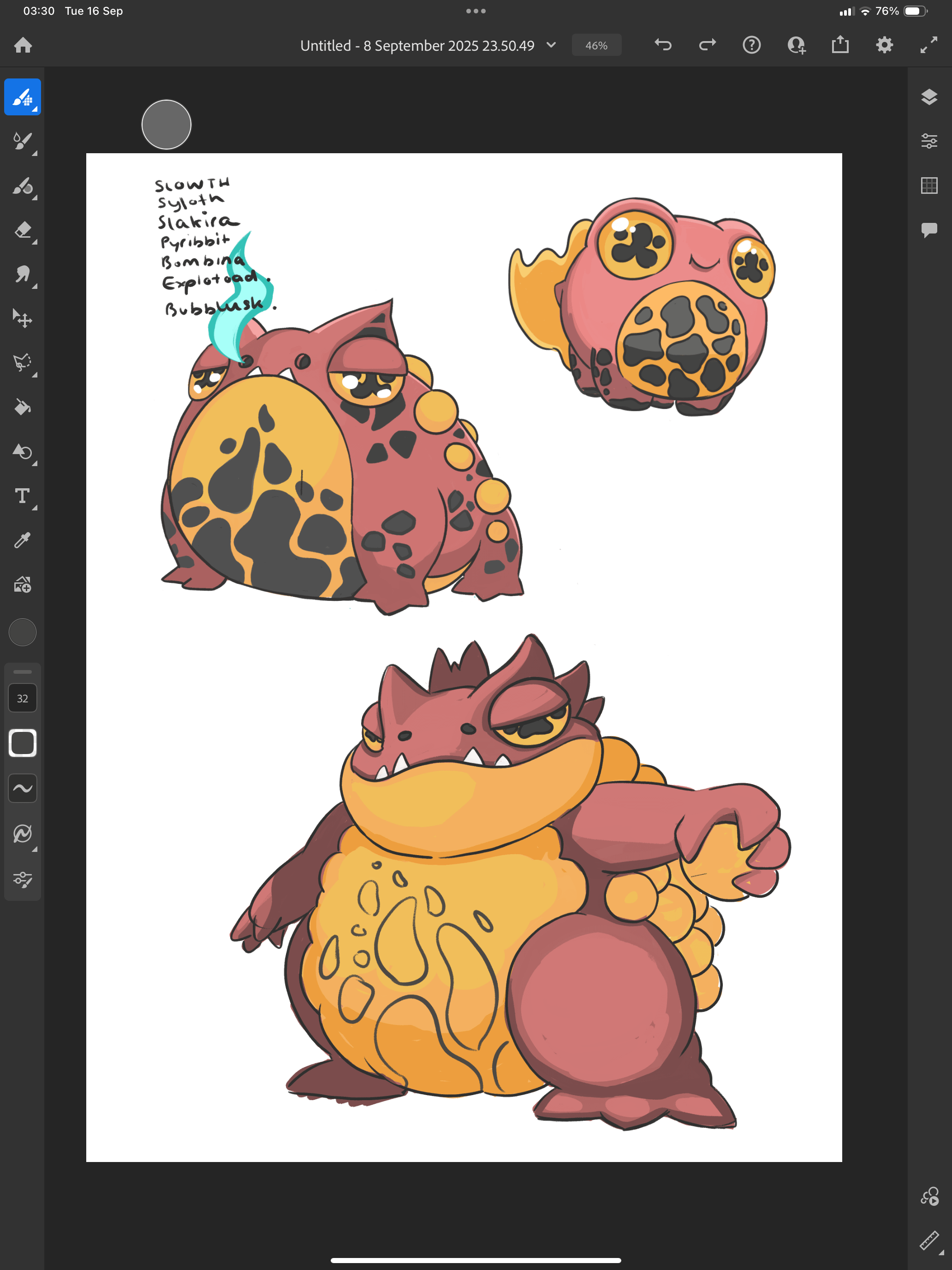952x1270 pixels.
Task: Undo the last stroke
Action: click(663, 45)
